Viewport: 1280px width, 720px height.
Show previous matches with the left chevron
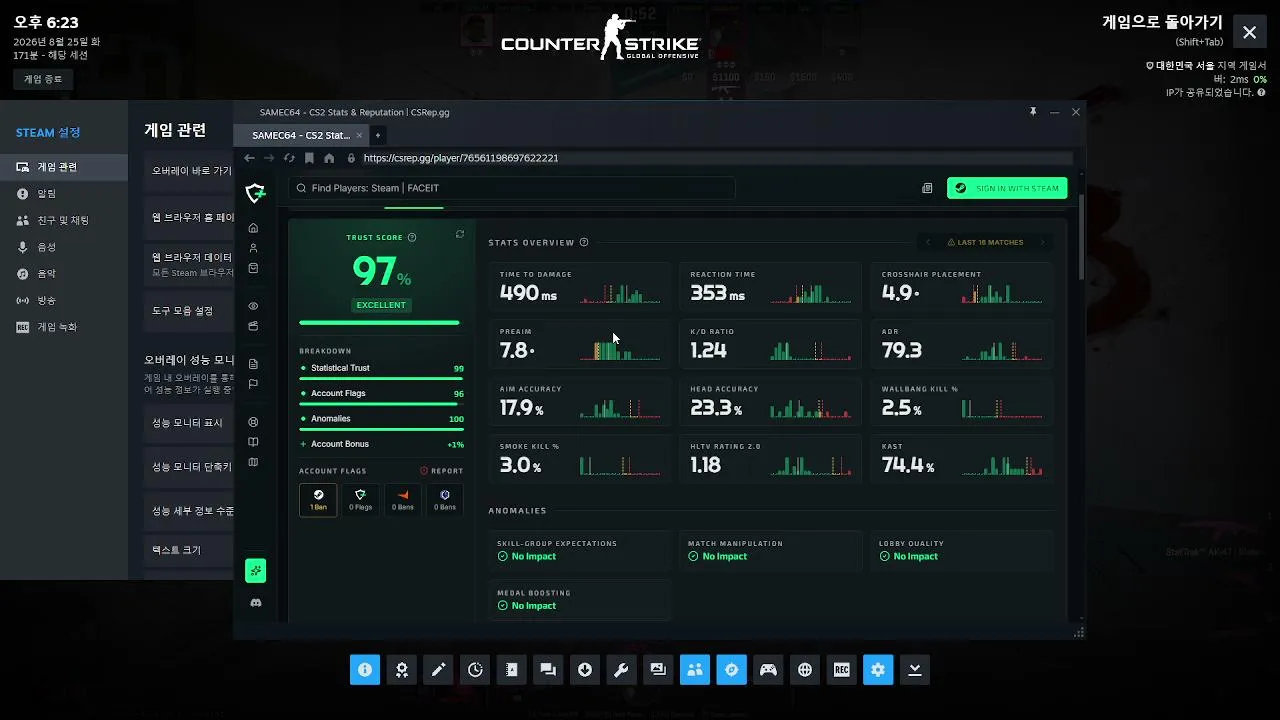click(928, 242)
